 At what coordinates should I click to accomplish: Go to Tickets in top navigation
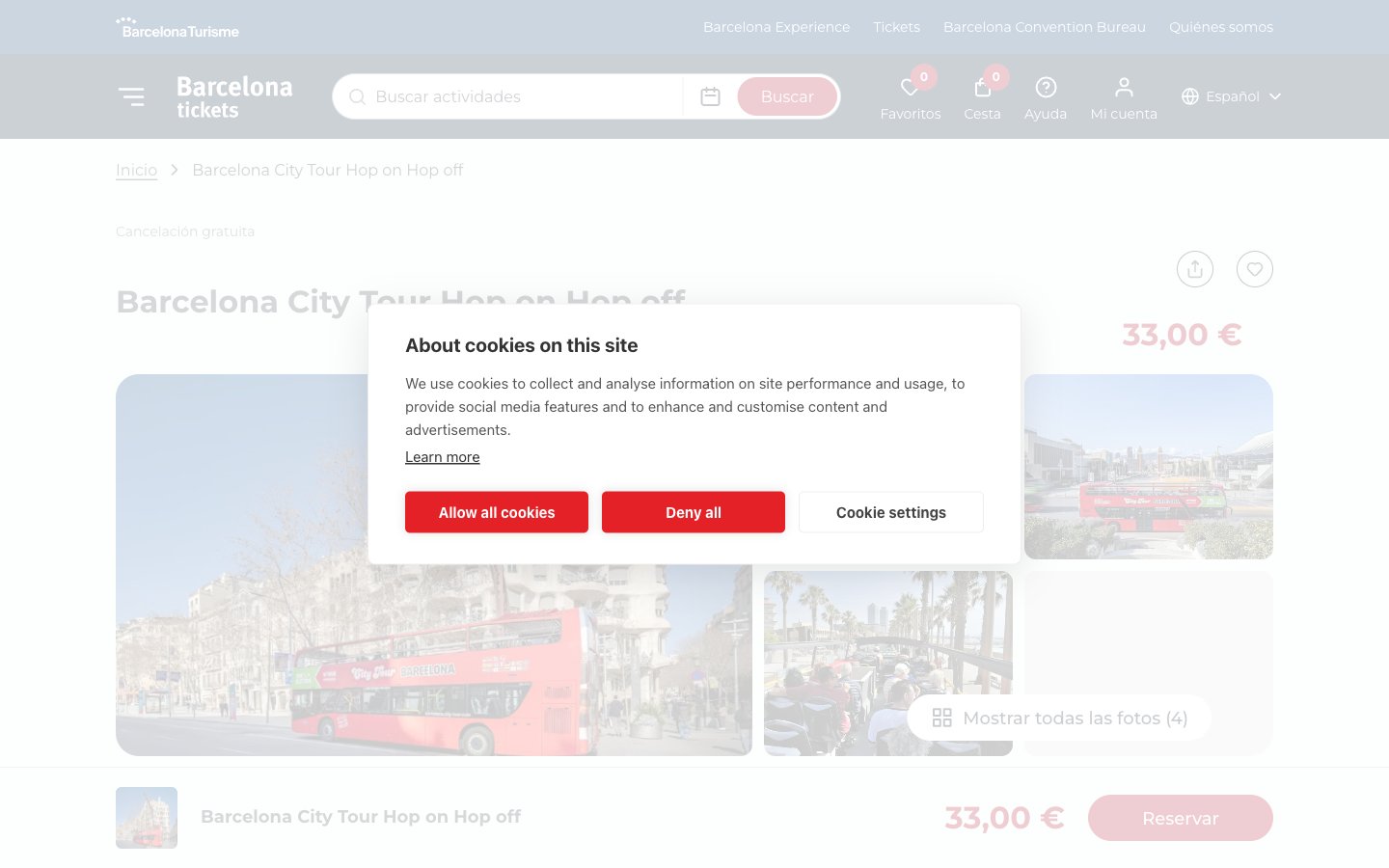point(896,27)
